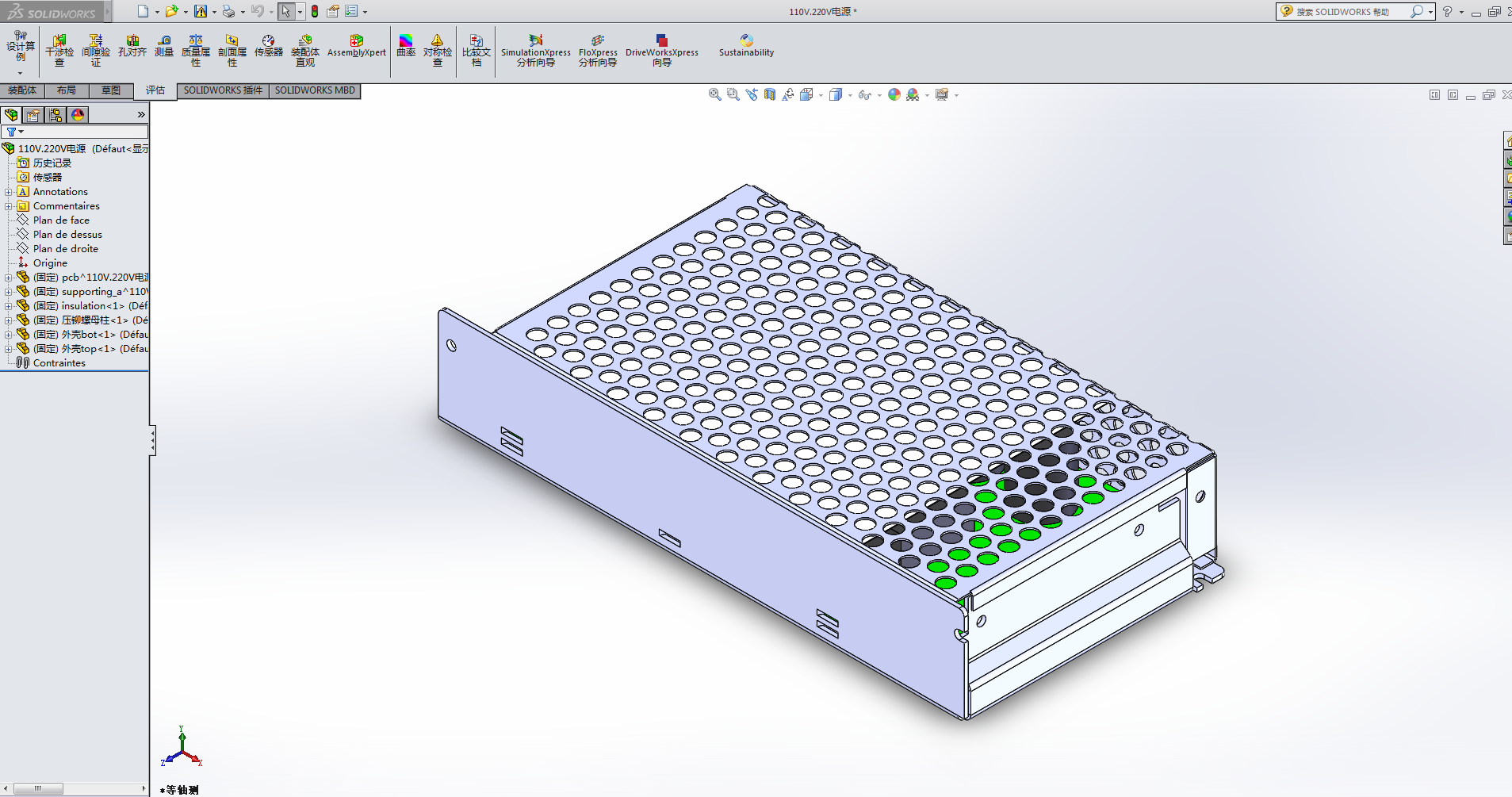This screenshot has height=797, width=1512.
Task: Toggle the section view icon in view toolbar
Action: pyautogui.click(x=770, y=94)
